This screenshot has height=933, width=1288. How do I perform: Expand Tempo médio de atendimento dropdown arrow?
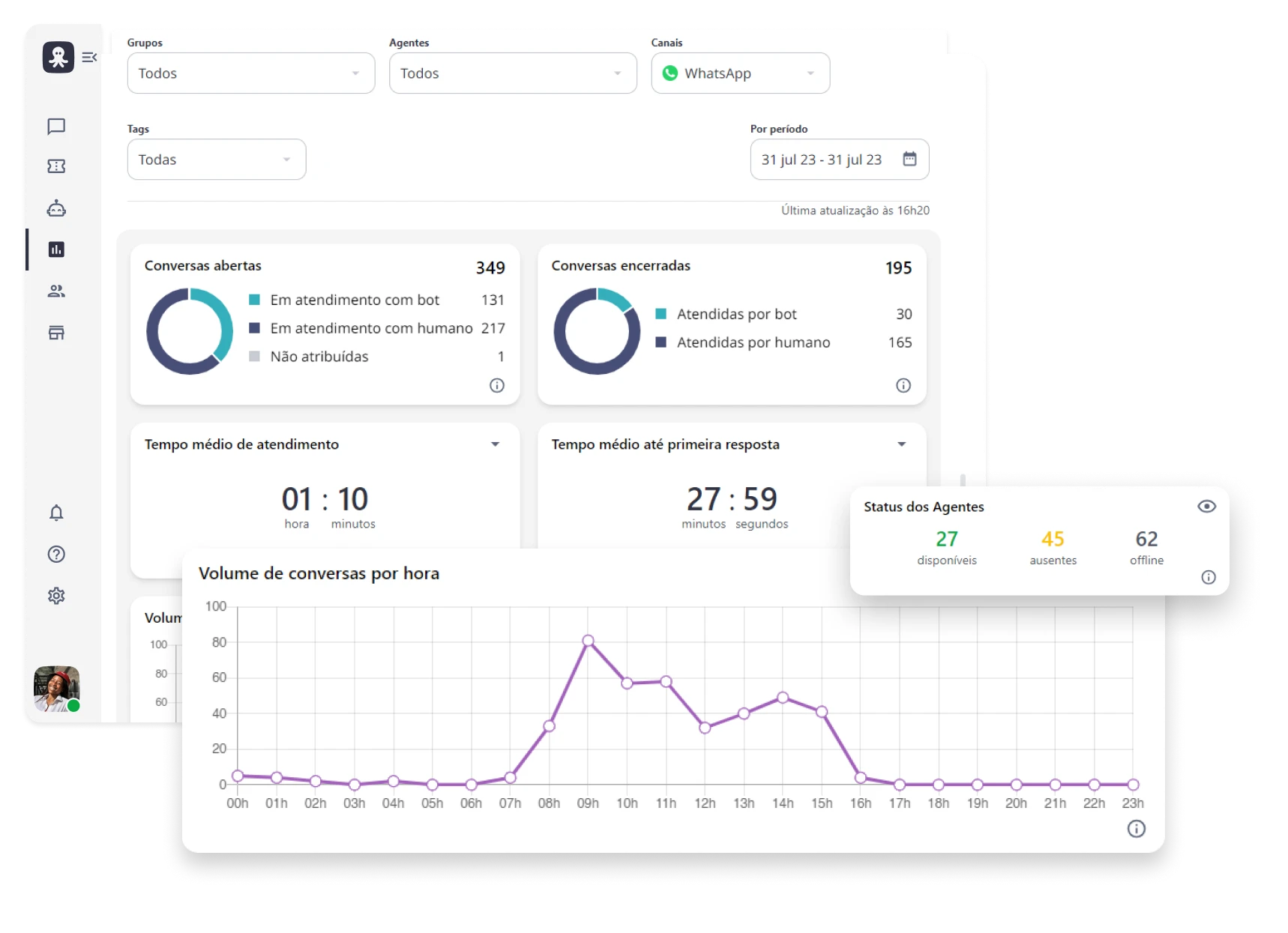click(496, 444)
